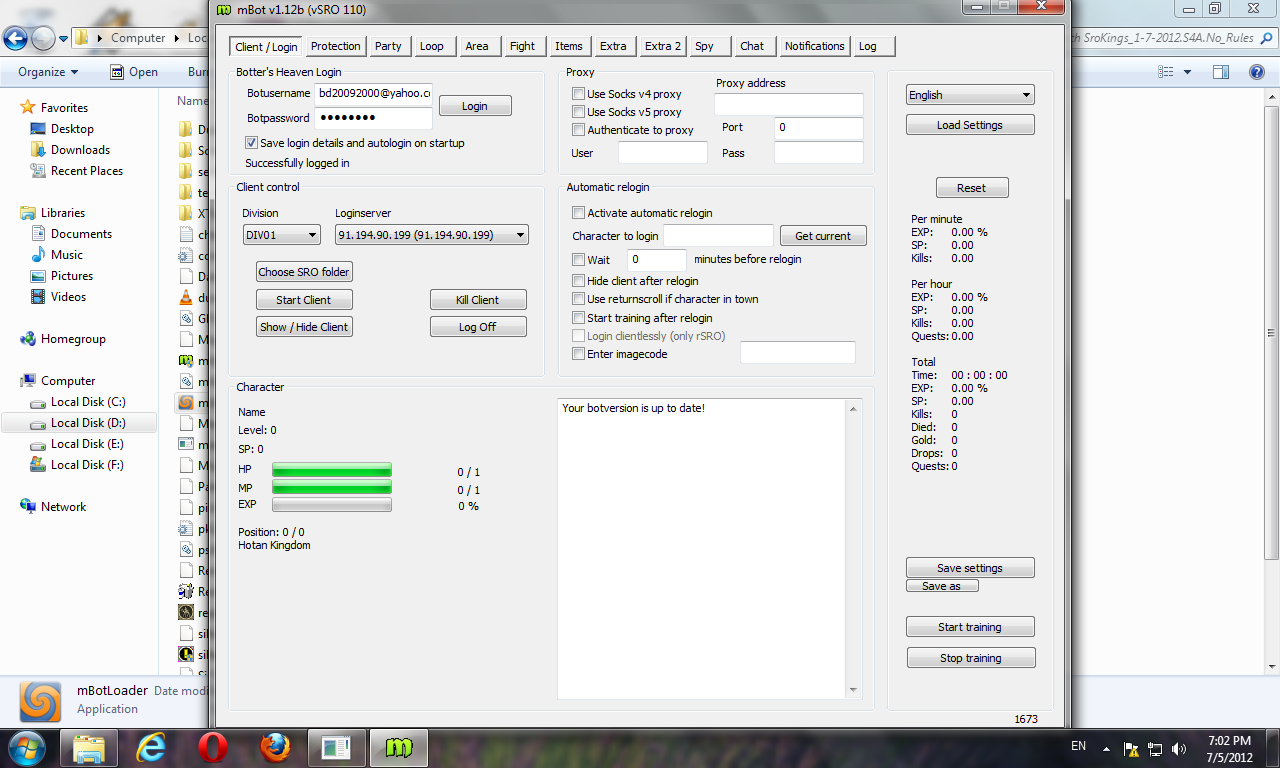Click Choose SRO folder button
Viewport: 1280px width, 768px height.
coord(305,272)
